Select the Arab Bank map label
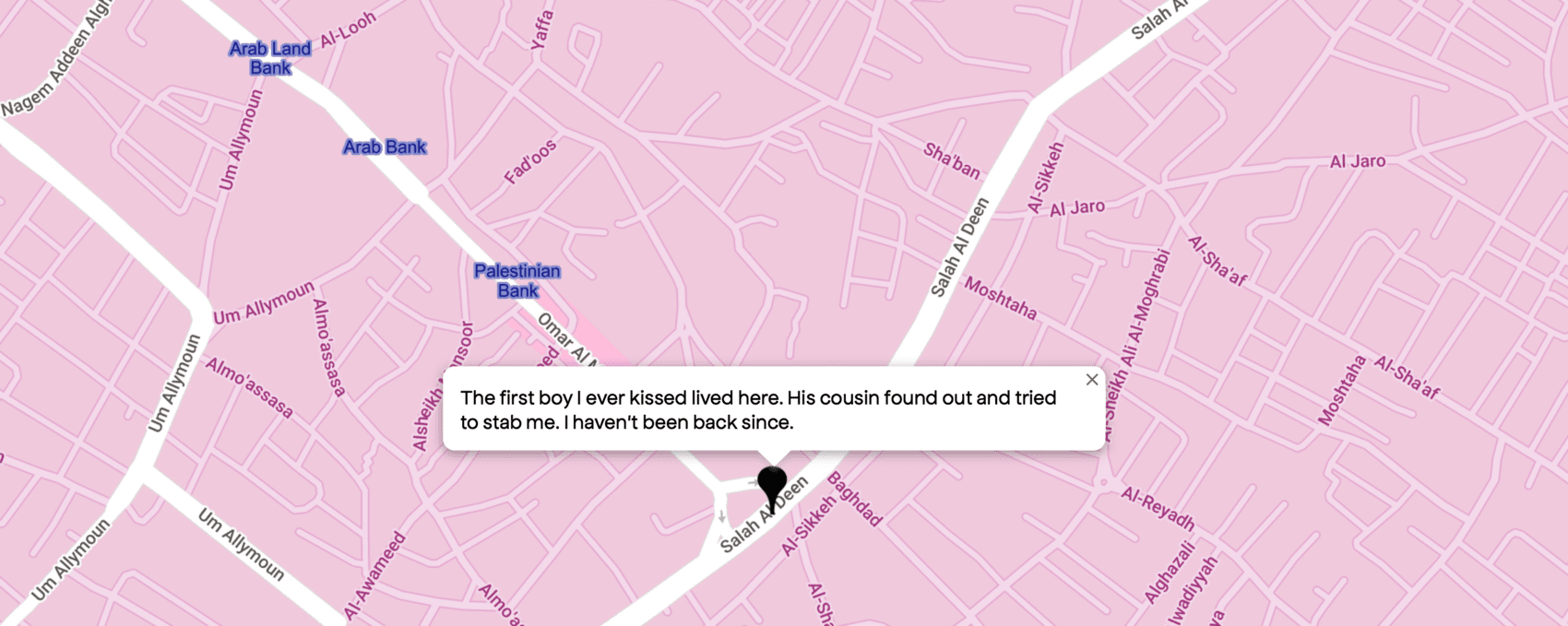 click(385, 147)
